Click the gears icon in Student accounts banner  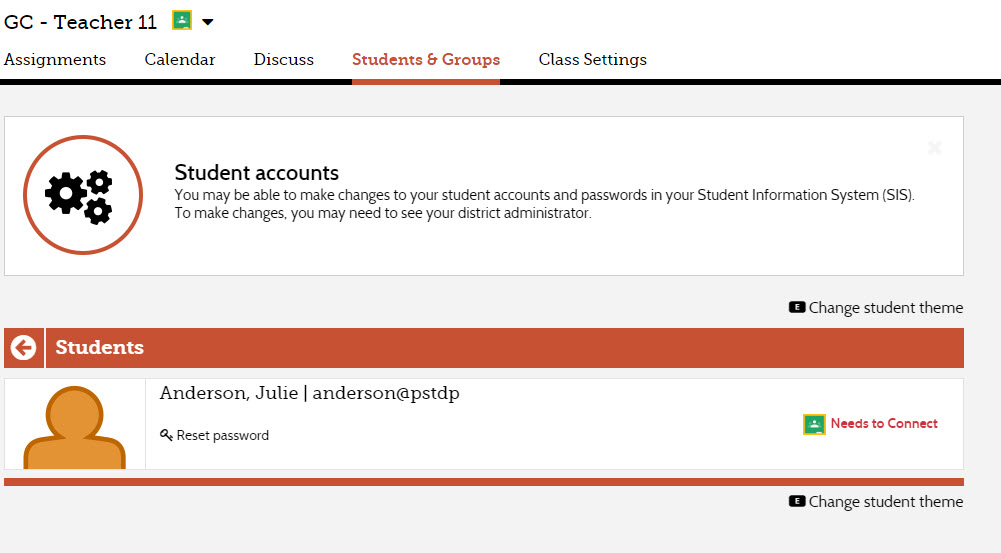pos(83,195)
